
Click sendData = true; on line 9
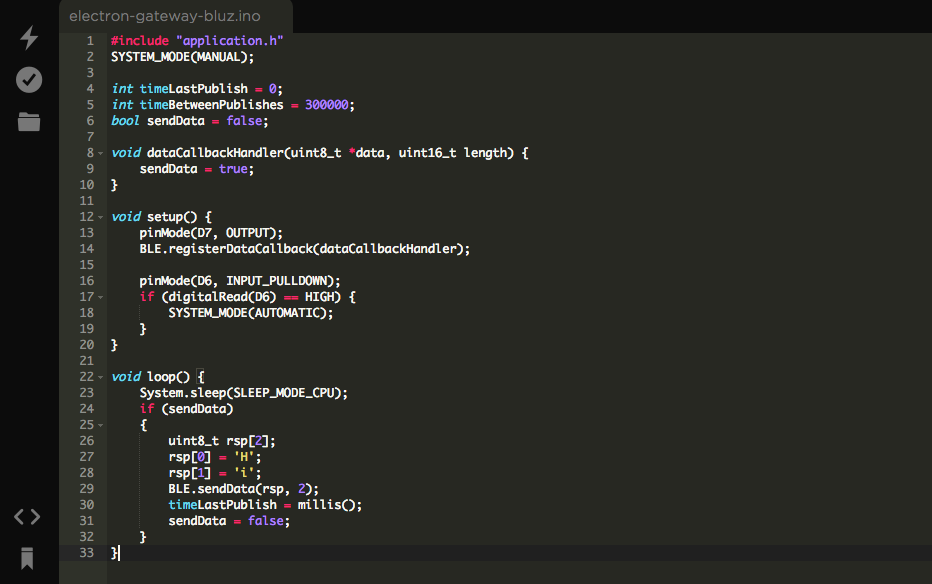pos(197,169)
